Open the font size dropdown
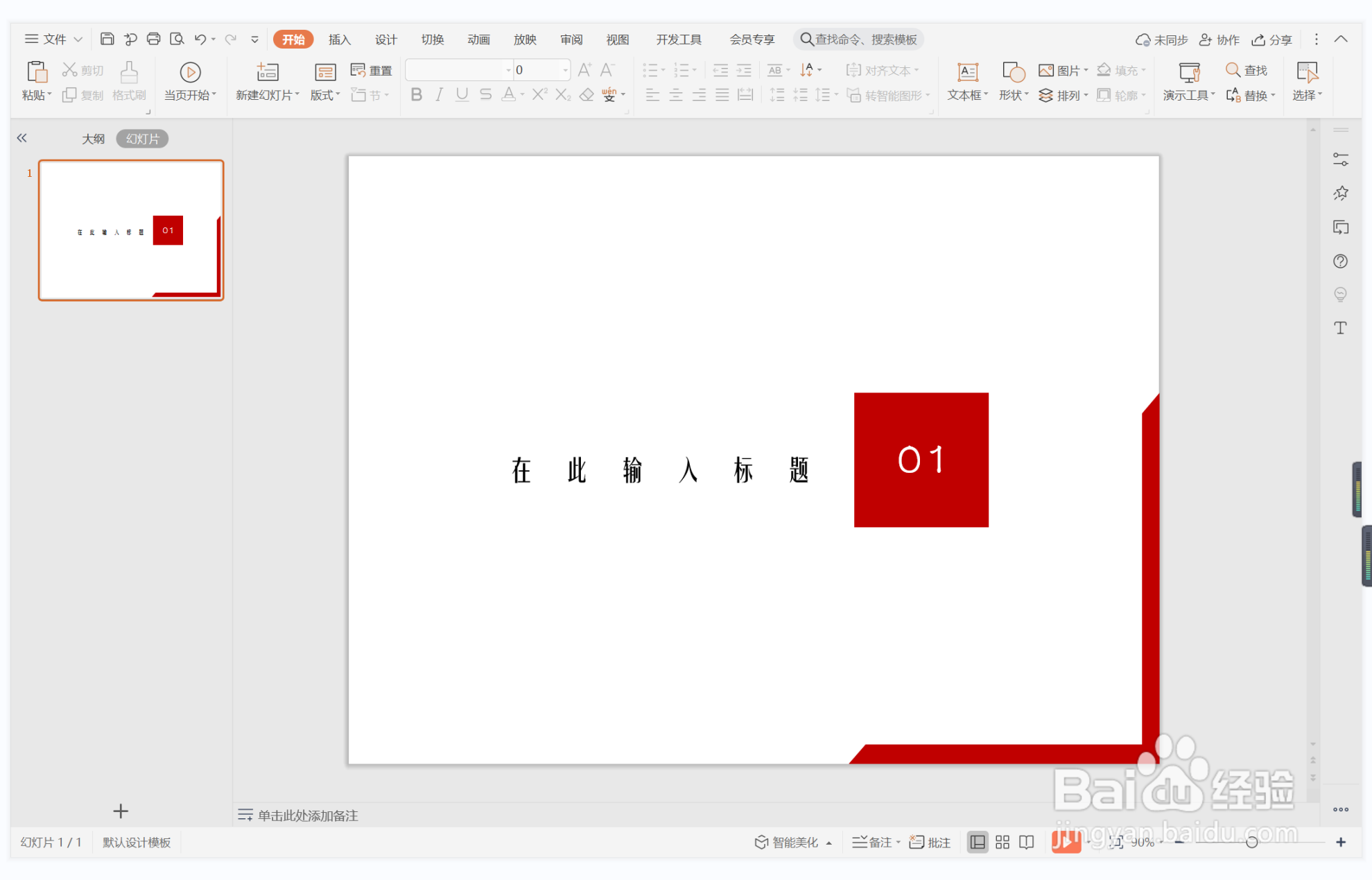1372x880 pixels. 566,70
